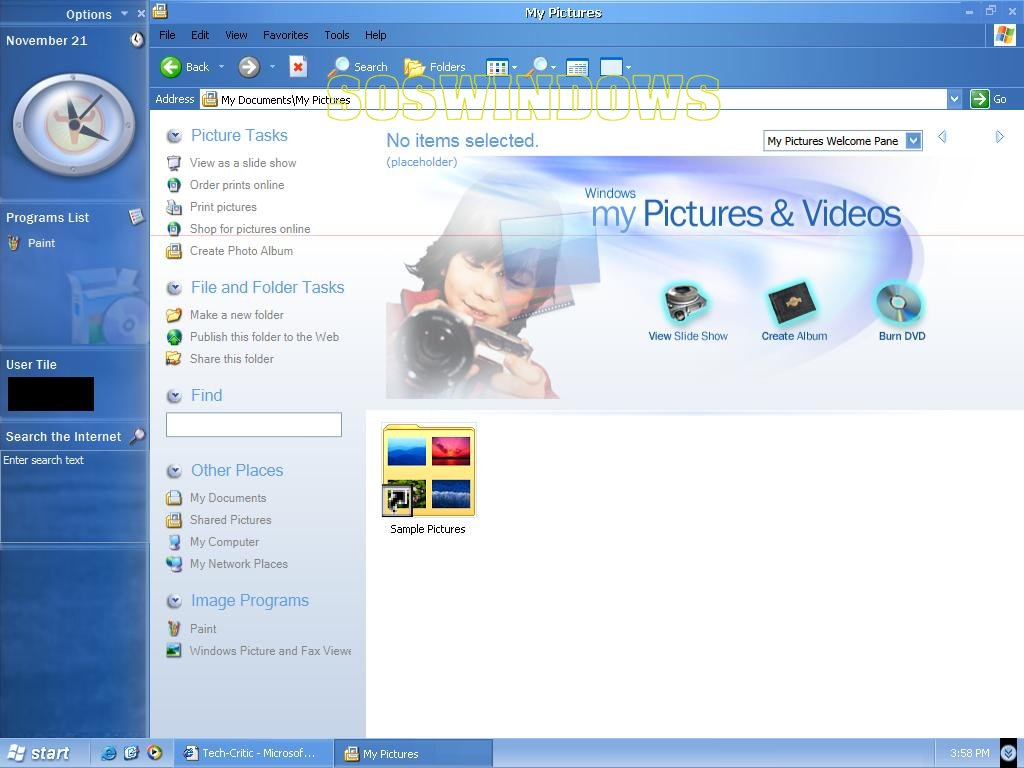Click the My Pictures taskbar button
The width and height of the screenshot is (1024, 768).
413,754
